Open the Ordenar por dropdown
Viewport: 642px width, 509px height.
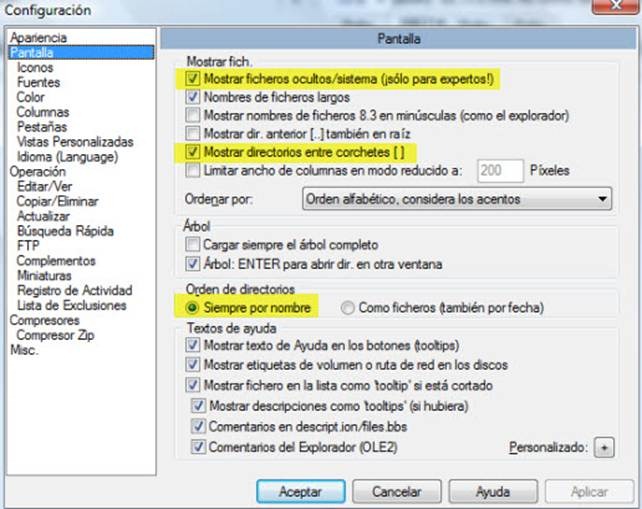(457, 199)
